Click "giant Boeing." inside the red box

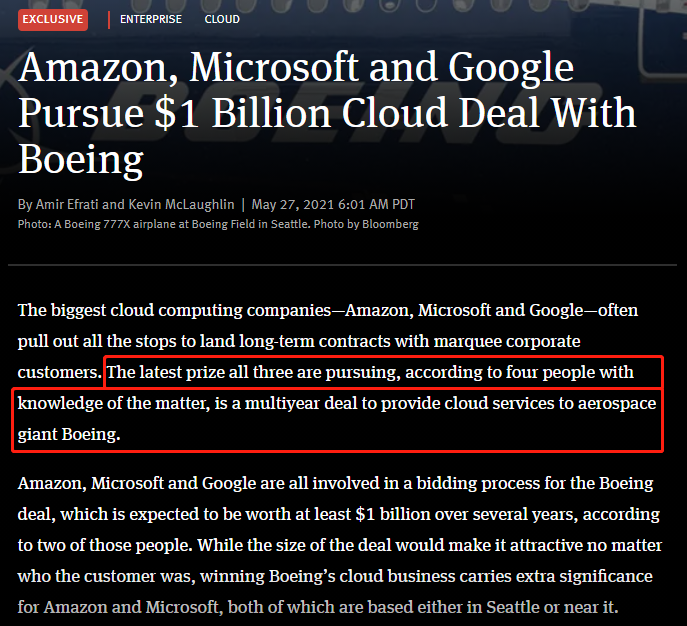click(x=69, y=435)
